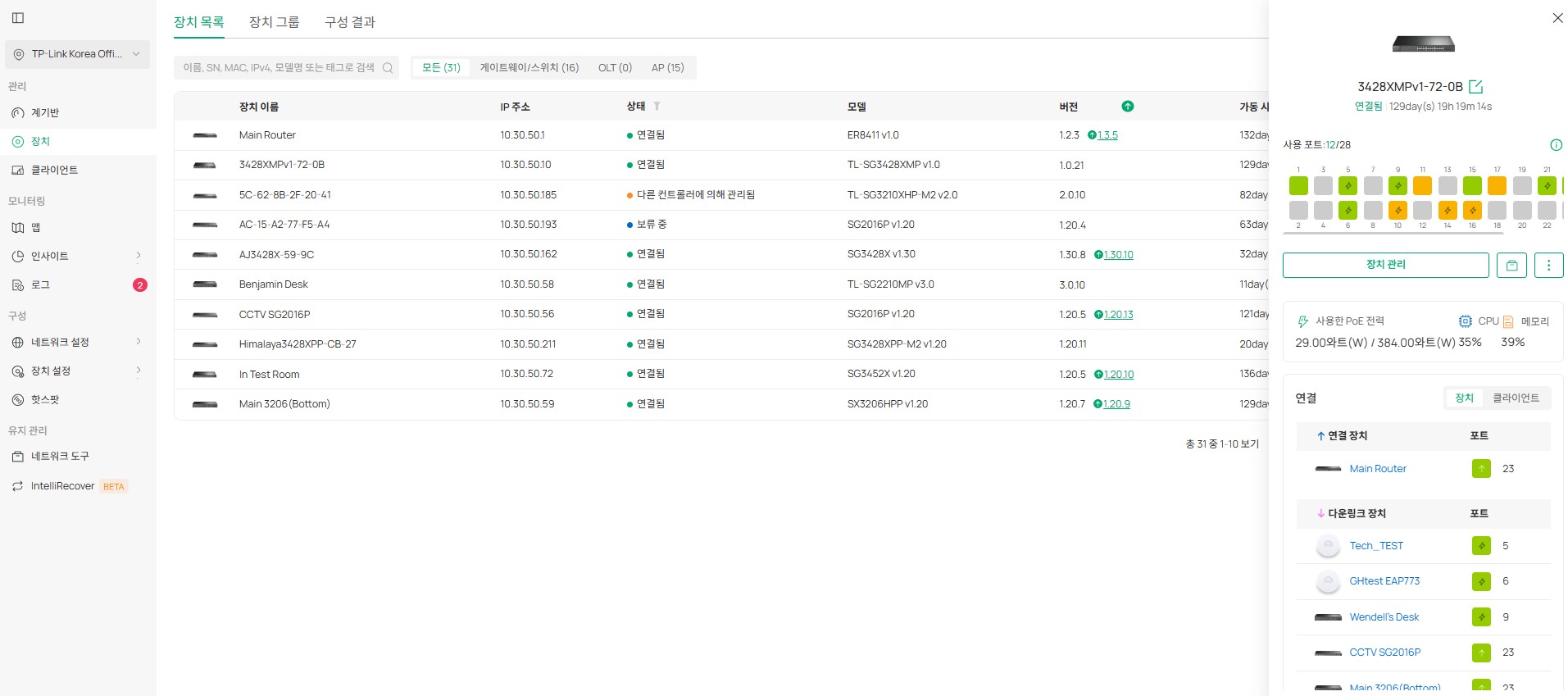Click the 장치 관리 button
Screen dimensions: 1568x696
(x=1385, y=265)
